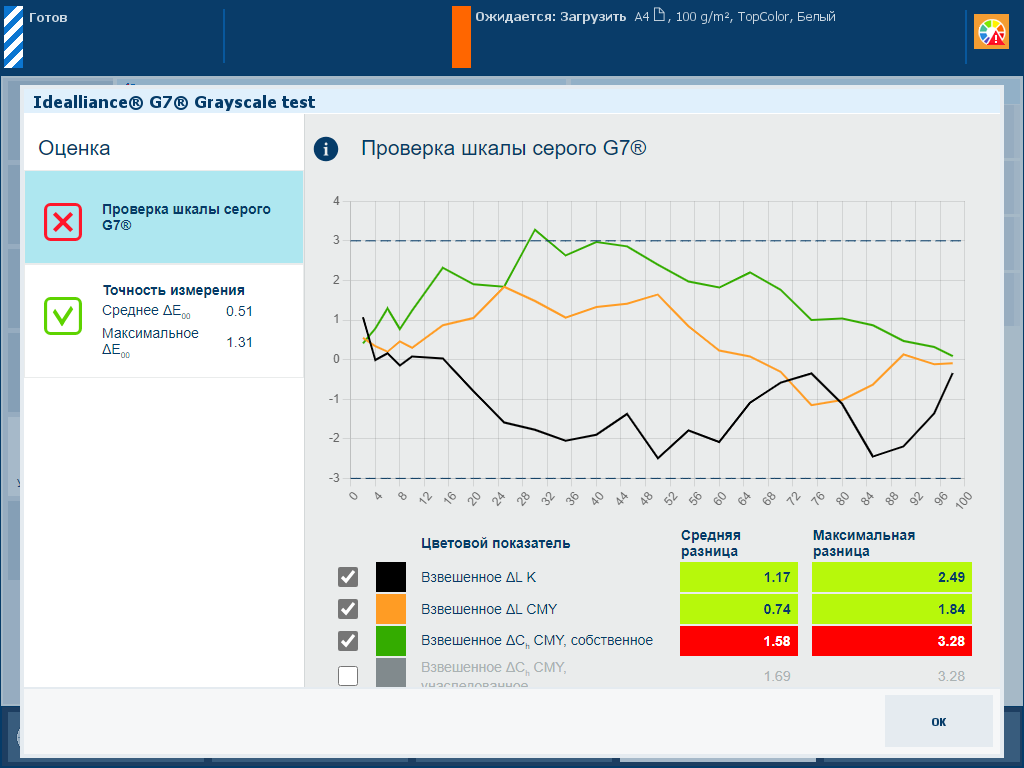Click the green check mark accuracy icon
This screenshot has height=768, width=1024.
point(63,316)
